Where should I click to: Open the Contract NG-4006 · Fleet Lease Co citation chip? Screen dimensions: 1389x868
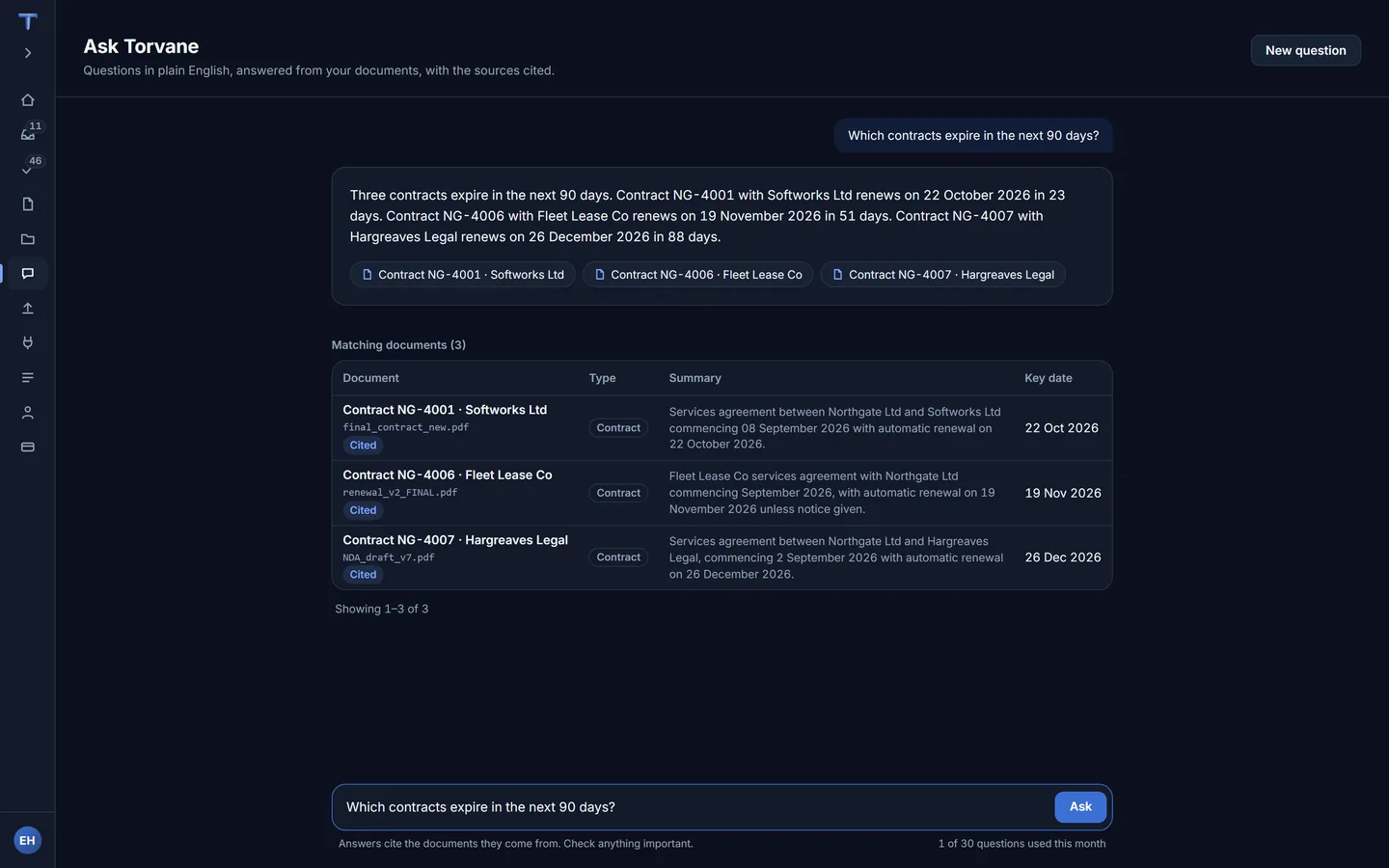pos(697,275)
